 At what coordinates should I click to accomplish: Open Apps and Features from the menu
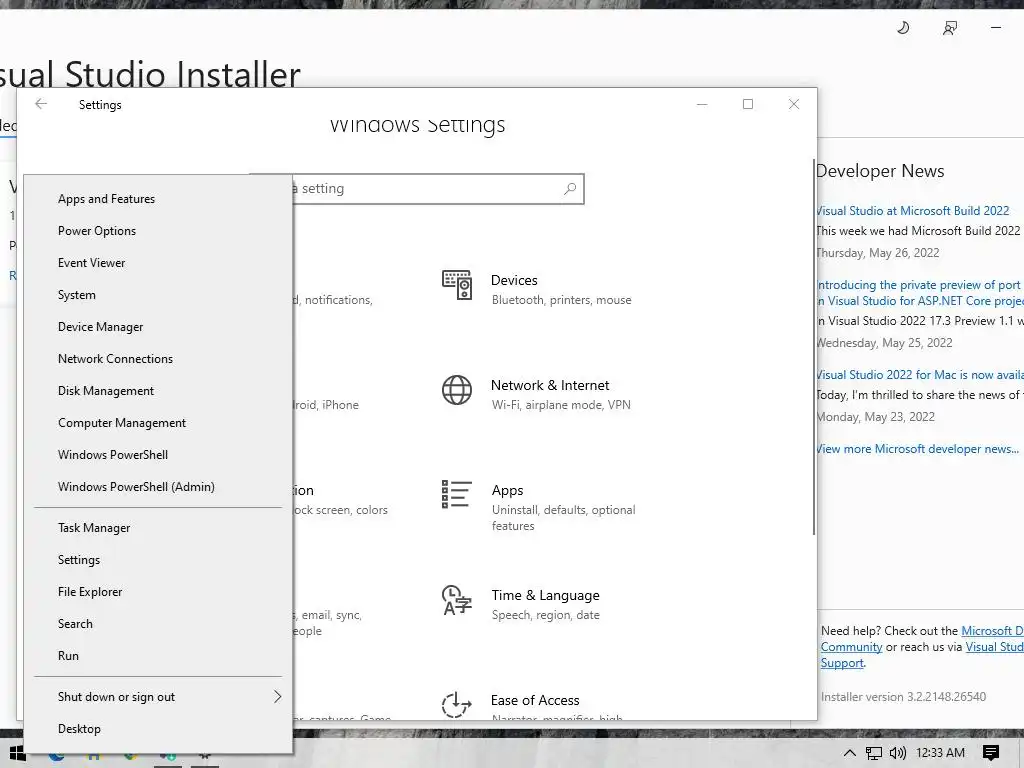point(158,199)
